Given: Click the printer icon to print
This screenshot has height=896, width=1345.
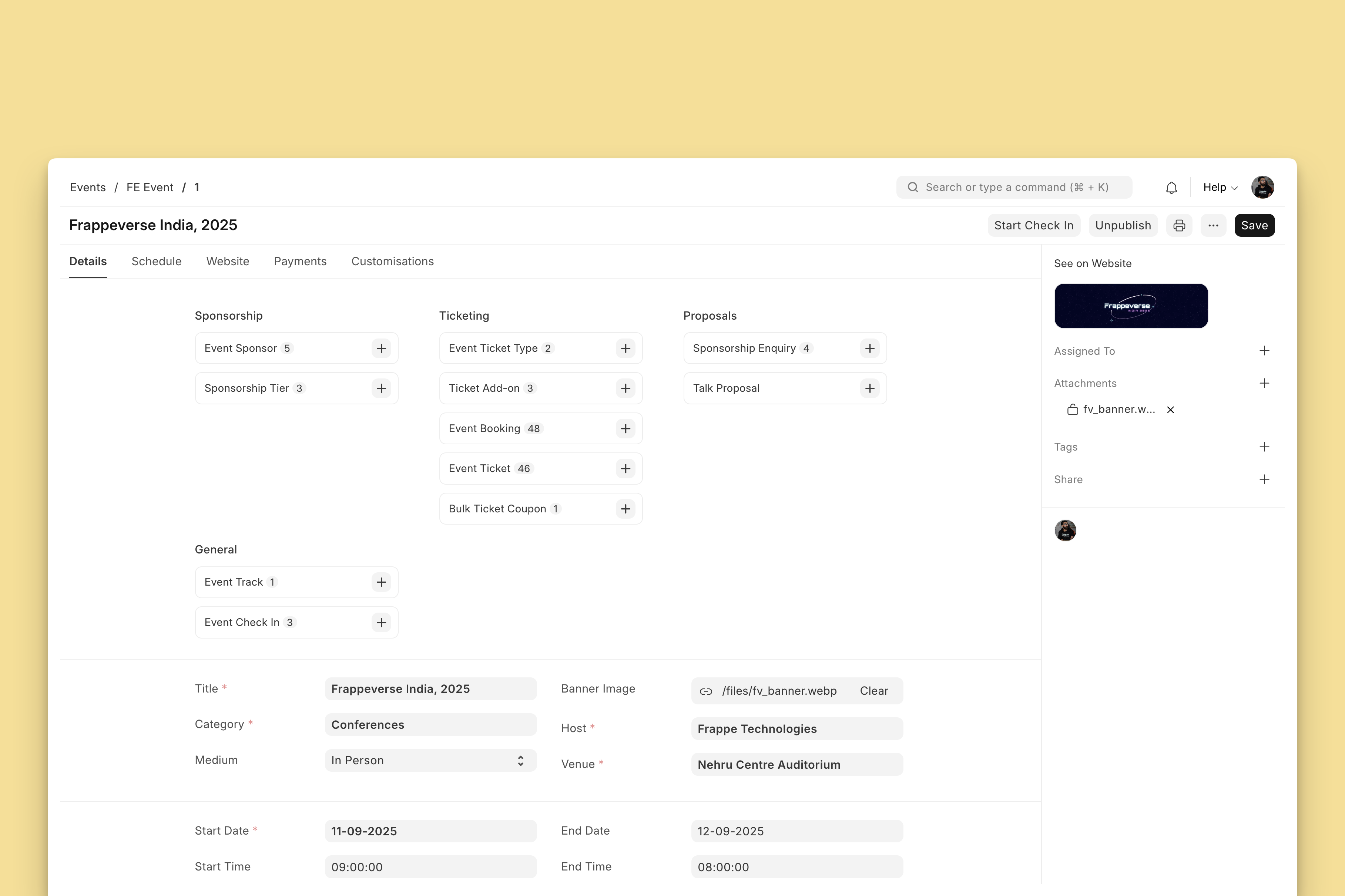Looking at the screenshot, I should point(1179,226).
